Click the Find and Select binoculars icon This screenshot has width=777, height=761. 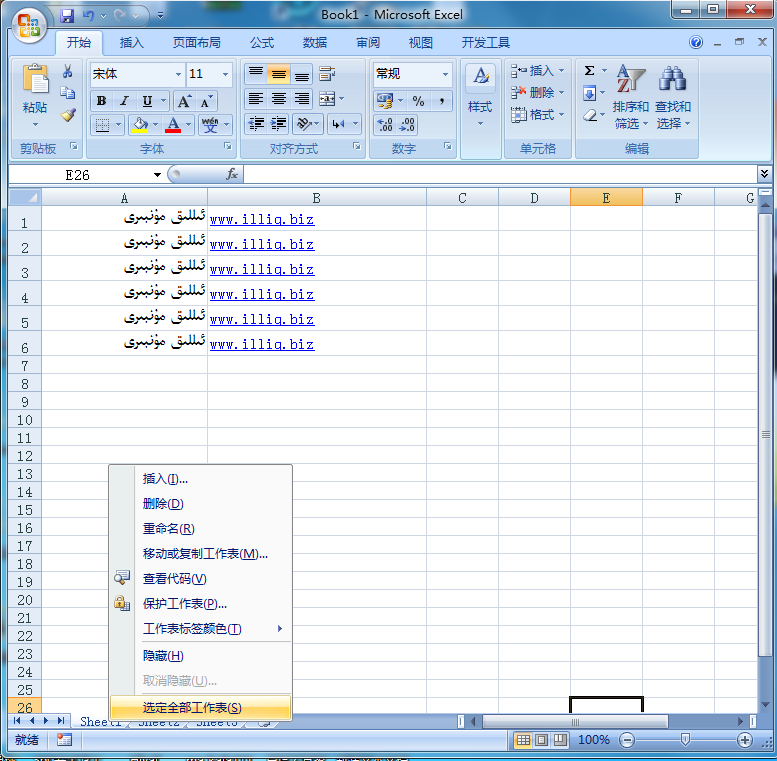(x=672, y=97)
